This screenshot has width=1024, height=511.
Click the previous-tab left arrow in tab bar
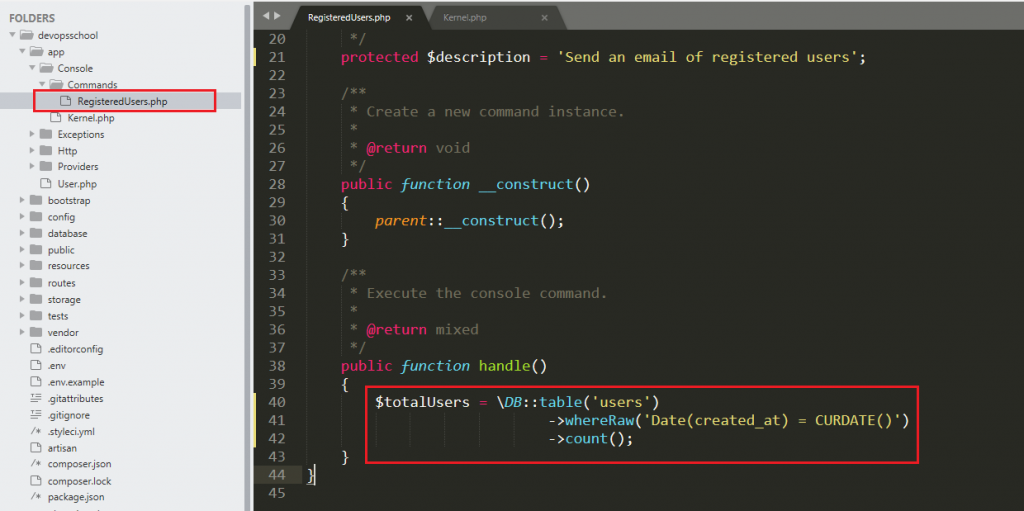point(263,17)
